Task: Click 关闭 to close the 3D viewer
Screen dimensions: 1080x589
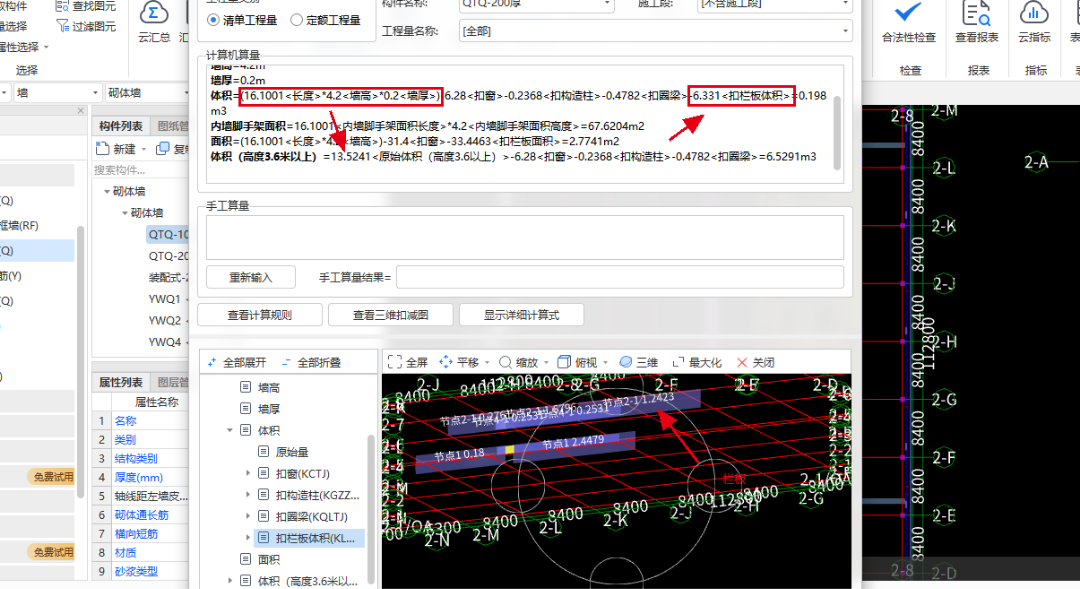Action: [756, 362]
